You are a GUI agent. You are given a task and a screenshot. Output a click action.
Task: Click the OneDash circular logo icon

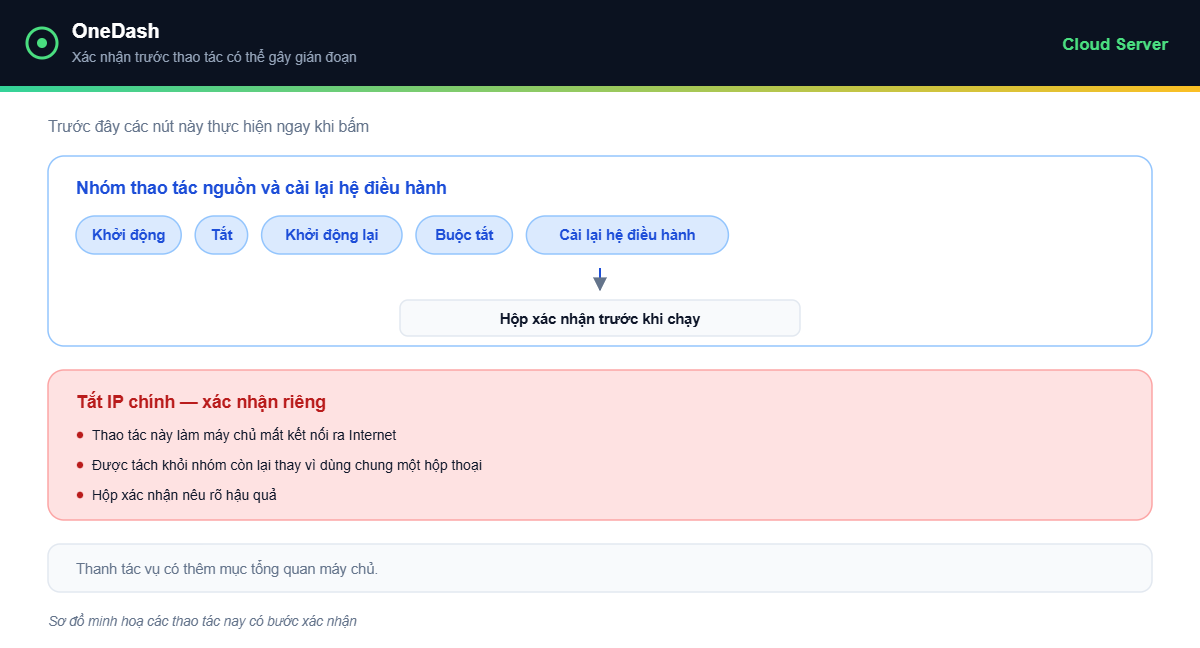(42, 43)
